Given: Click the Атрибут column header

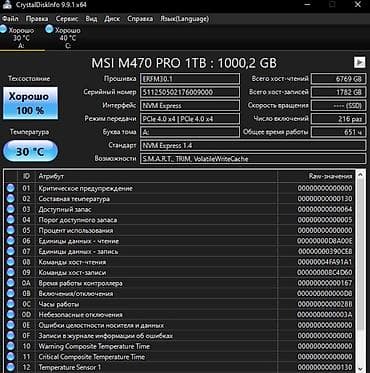Looking at the screenshot, I should (x=156, y=176).
